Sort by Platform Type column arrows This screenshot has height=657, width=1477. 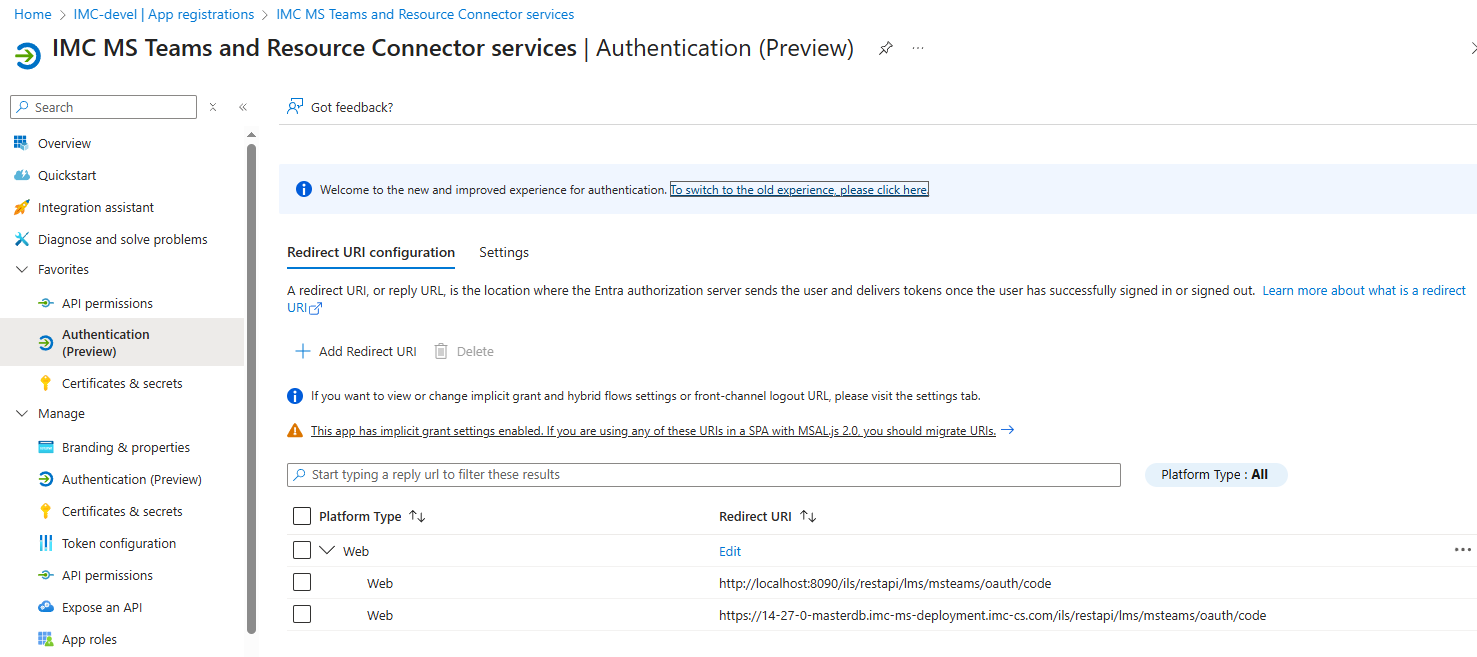point(418,516)
